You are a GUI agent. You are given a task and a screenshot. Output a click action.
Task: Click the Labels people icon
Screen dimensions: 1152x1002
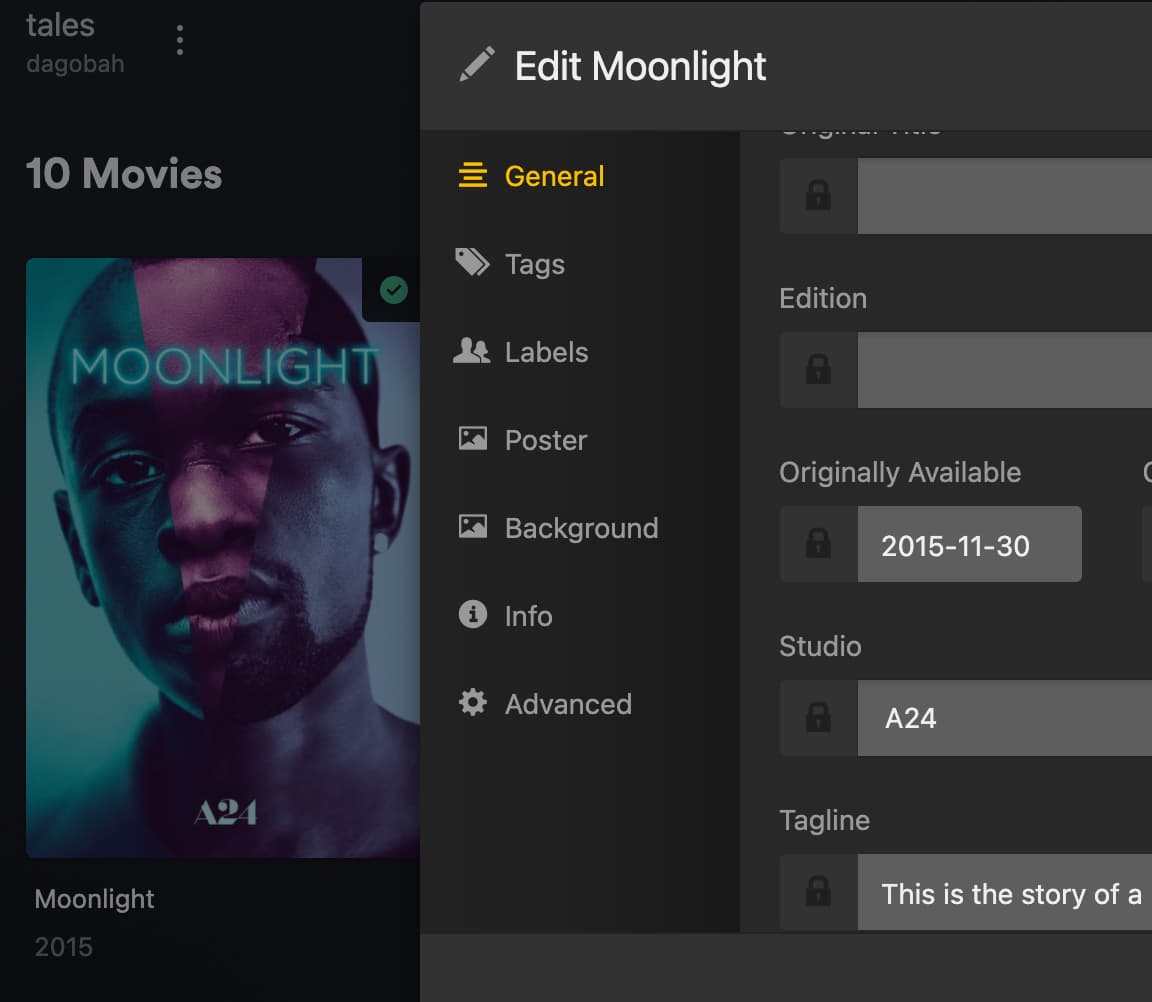(472, 351)
